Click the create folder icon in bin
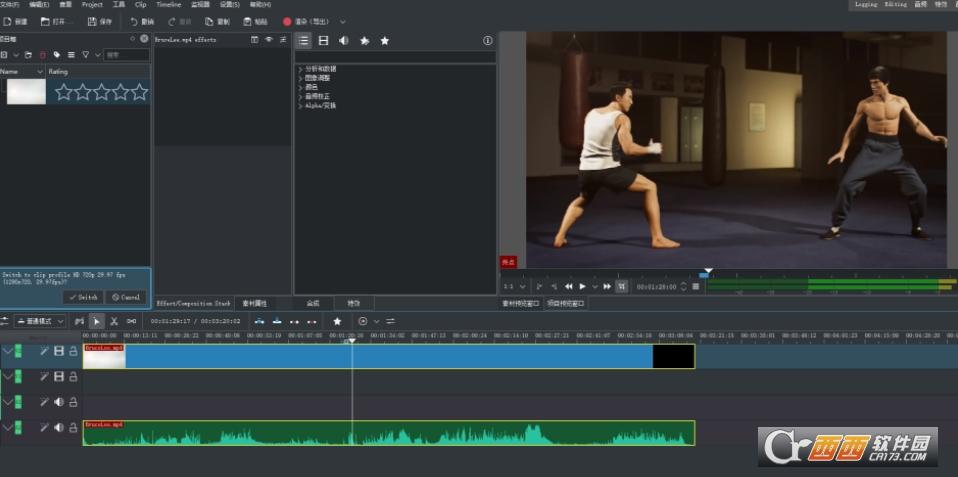 click(x=28, y=55)
